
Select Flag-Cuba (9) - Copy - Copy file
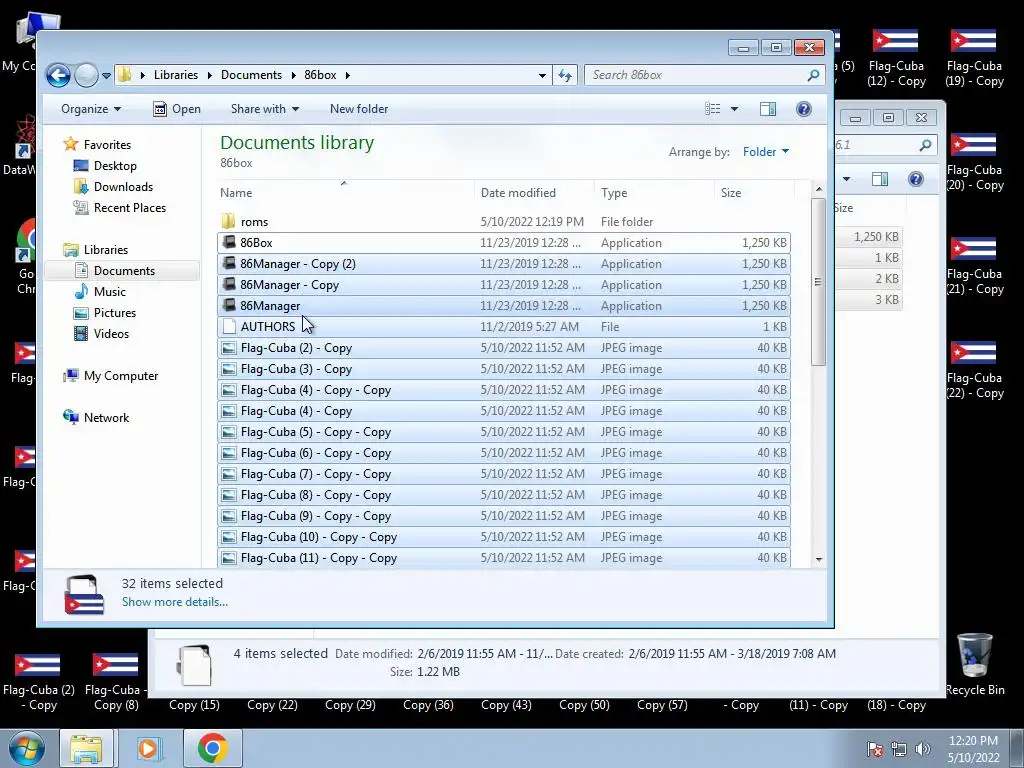click(504, 516)
